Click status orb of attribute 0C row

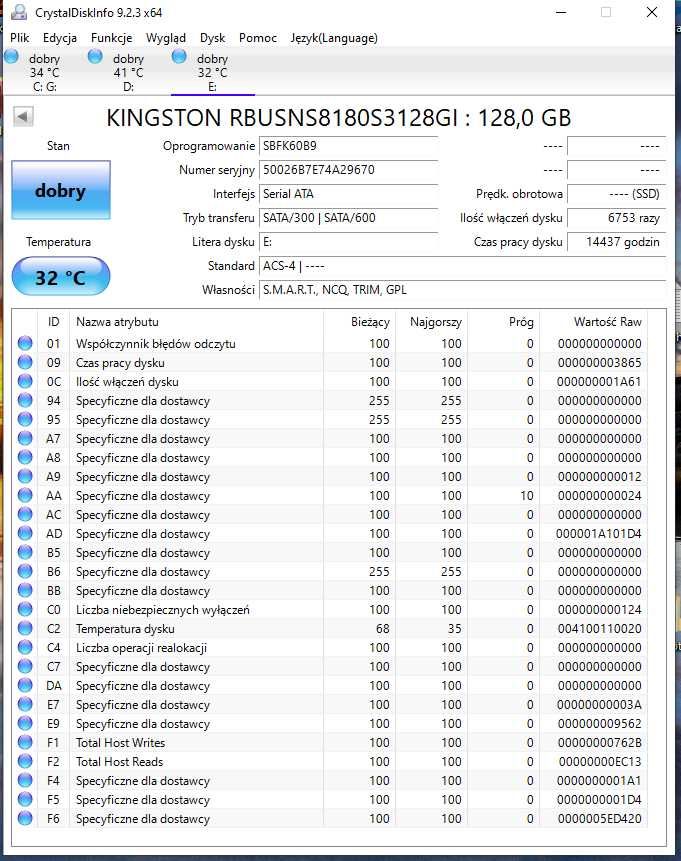click(x=25, y=381)
